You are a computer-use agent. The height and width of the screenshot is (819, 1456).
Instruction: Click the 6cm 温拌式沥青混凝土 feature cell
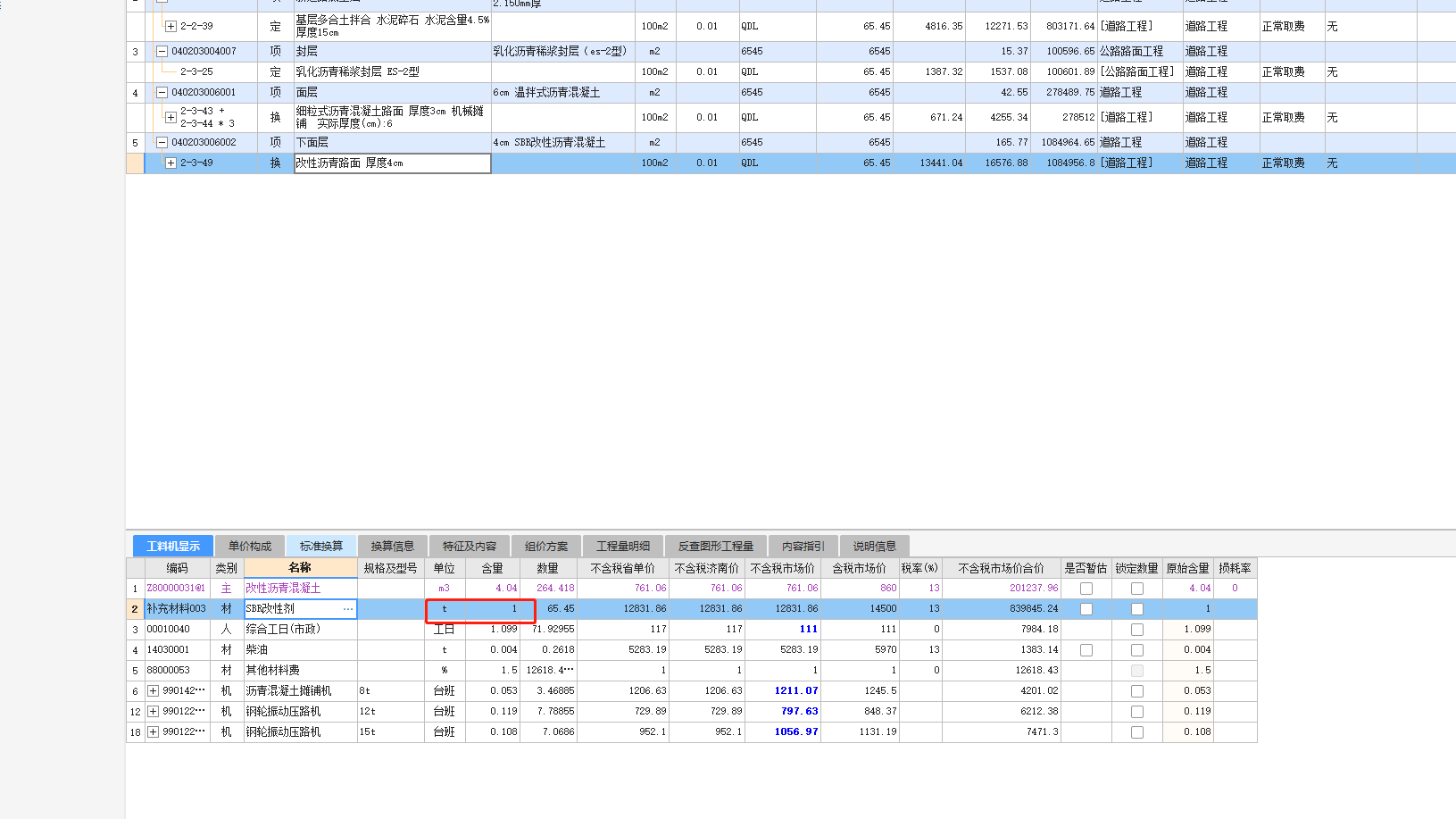[562, 93]
